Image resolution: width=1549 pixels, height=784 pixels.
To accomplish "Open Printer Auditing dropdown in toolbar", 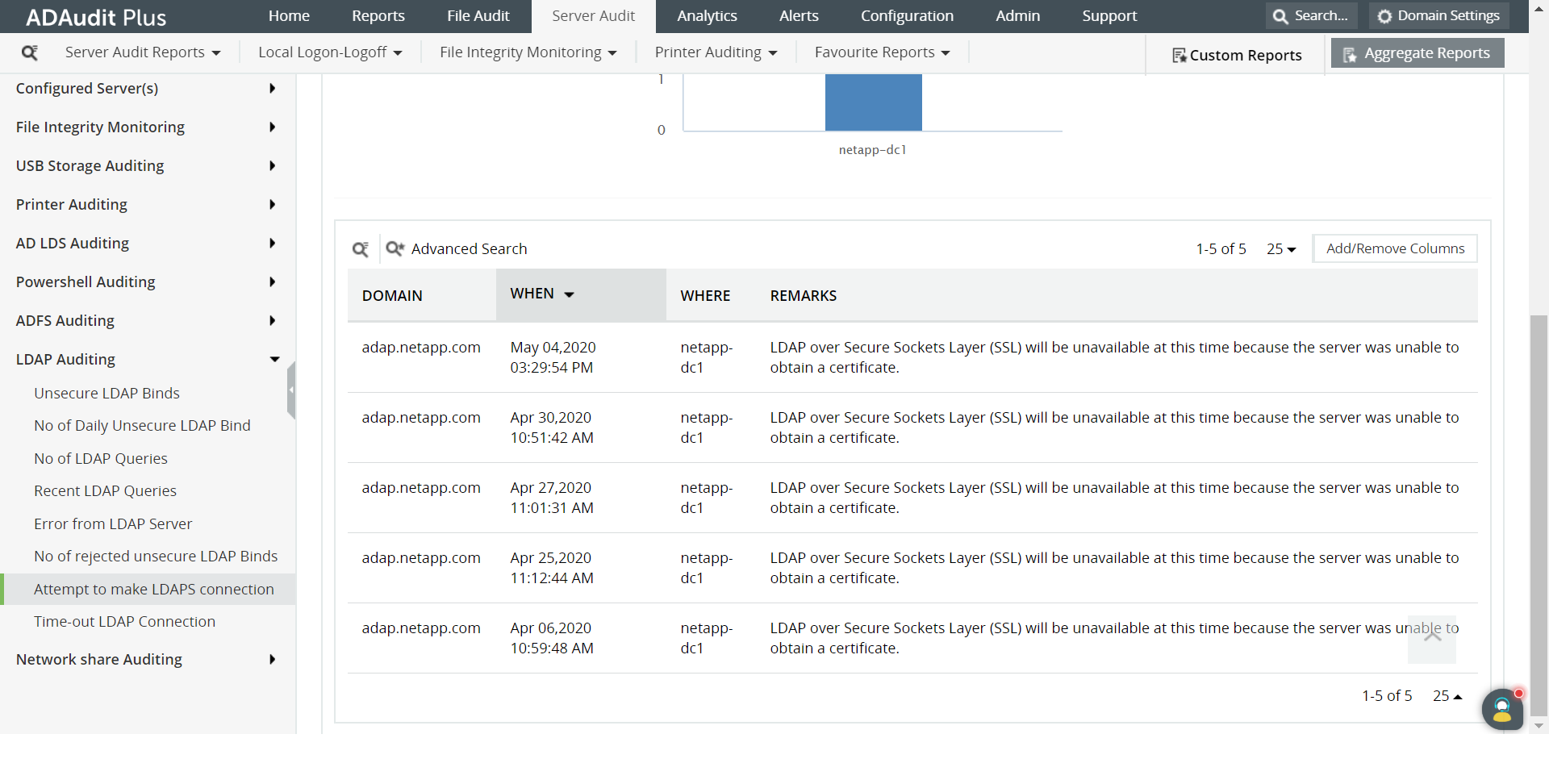I will 716,52.
